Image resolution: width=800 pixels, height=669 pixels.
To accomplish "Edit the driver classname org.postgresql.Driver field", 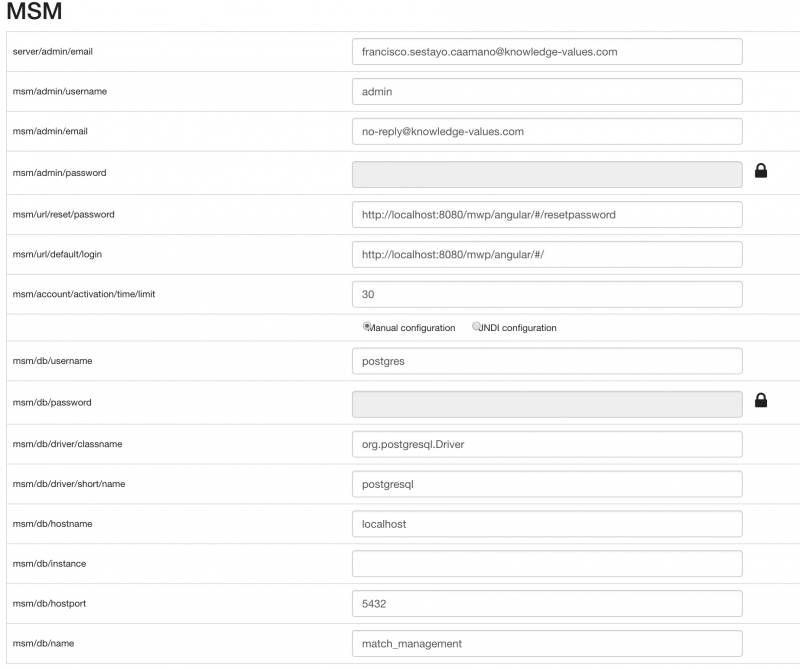I will click(x=547, y=444).
